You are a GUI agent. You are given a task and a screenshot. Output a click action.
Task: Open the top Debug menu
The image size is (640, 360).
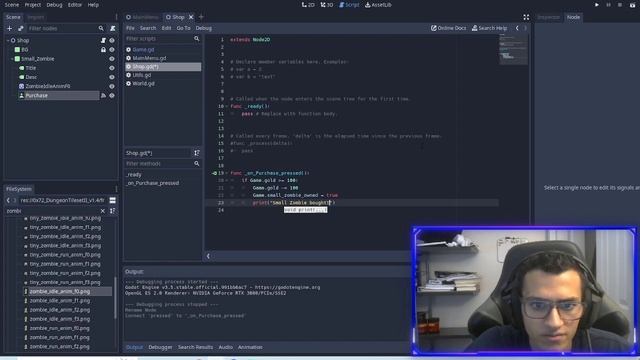click(54, 5)
